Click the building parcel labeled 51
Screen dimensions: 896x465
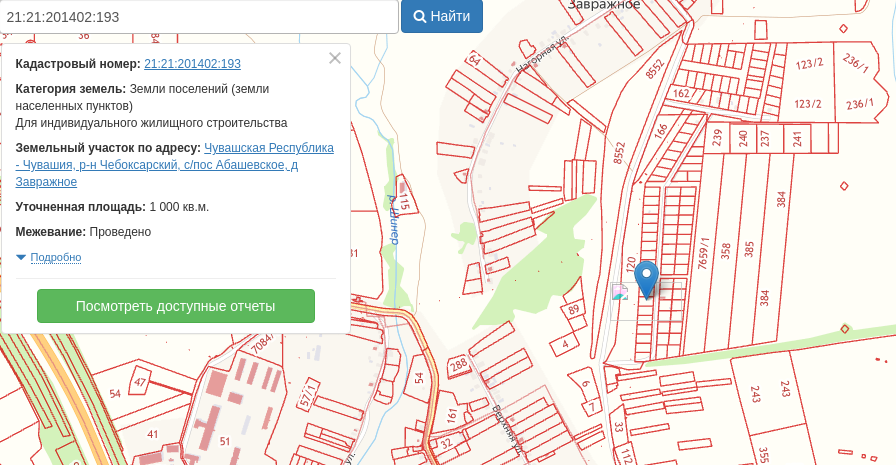(224, 441)
